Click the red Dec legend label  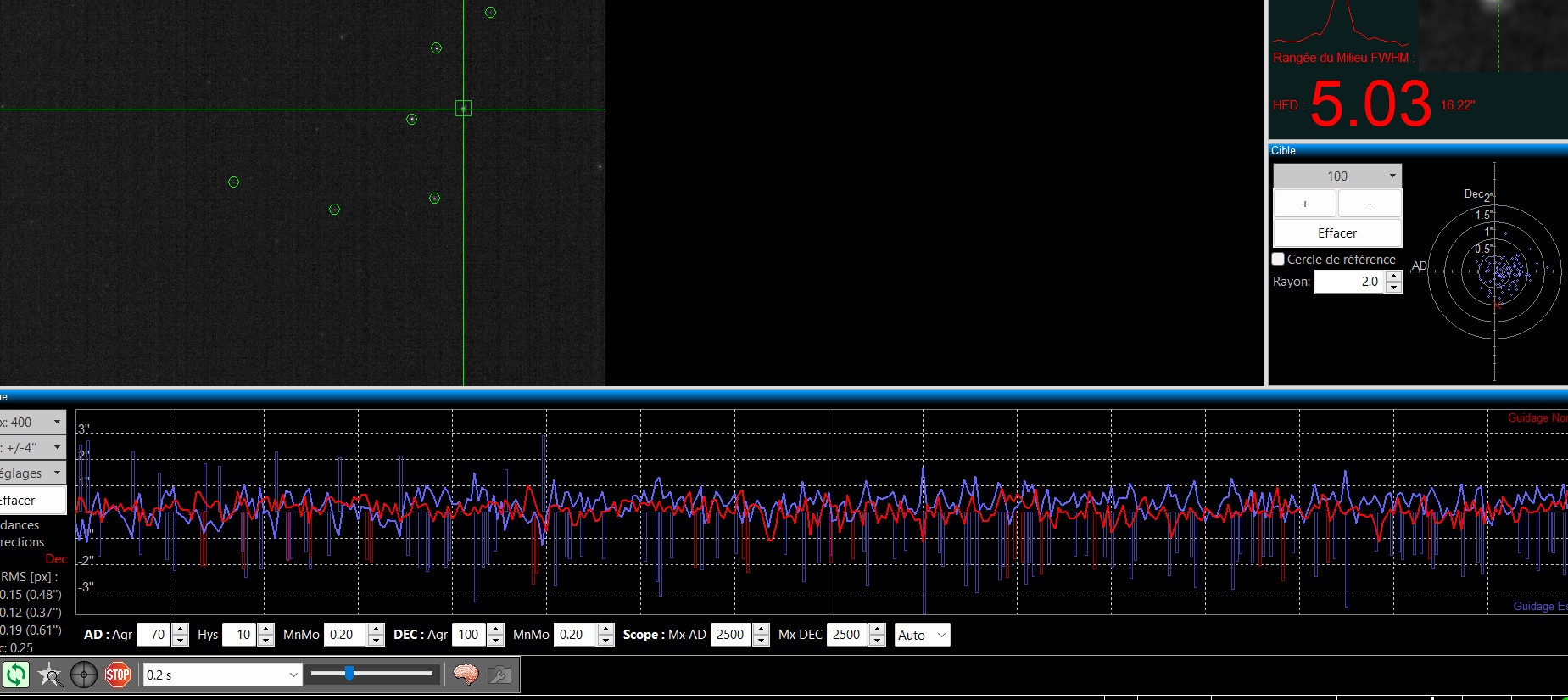[56, 559]
